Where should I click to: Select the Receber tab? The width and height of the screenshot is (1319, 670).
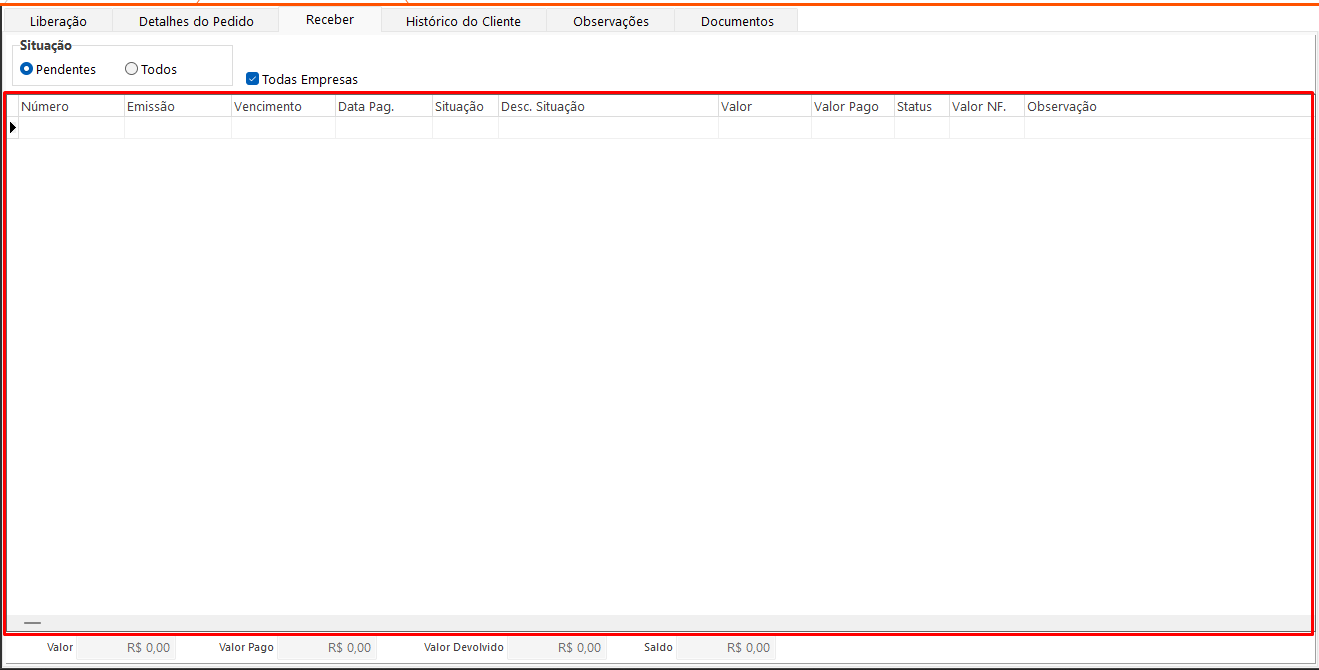[330, 20]
